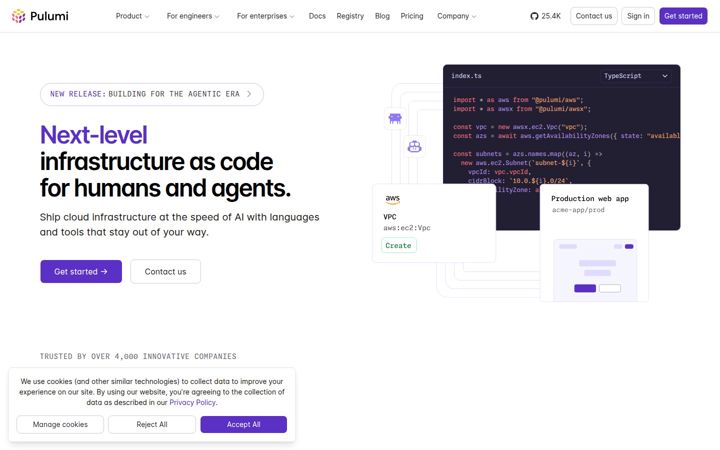720x450 pixels.
Task: Reject all cookies
Action: click(x=152, y=424)
